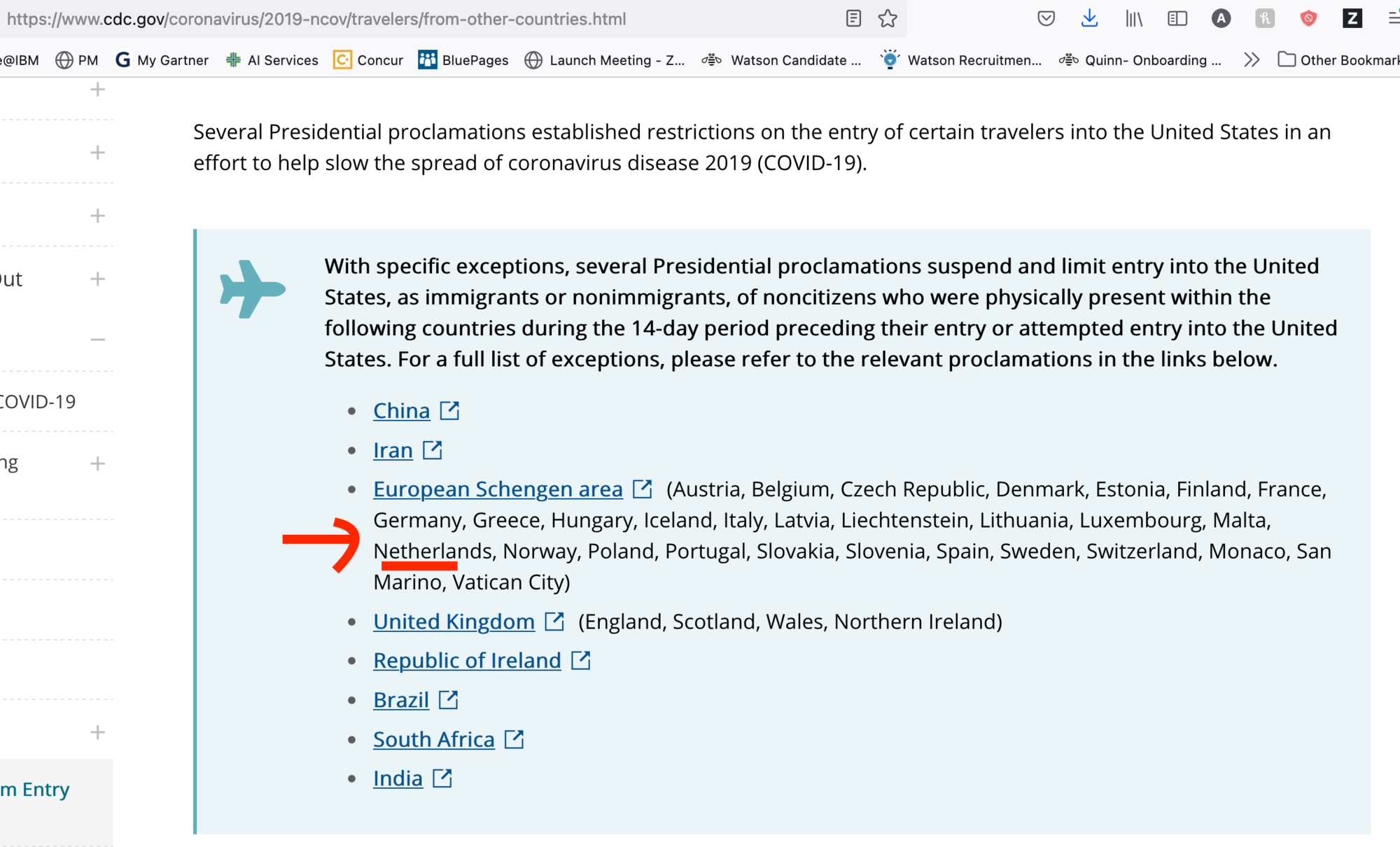This screenshot has height=847, width=1400.
Task: Click the Firefox account avatar icon
Action: 1221,18
